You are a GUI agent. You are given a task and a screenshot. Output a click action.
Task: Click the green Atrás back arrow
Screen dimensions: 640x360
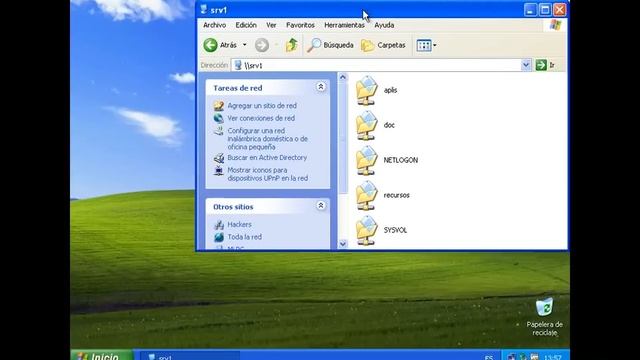(x=211, y=45)
